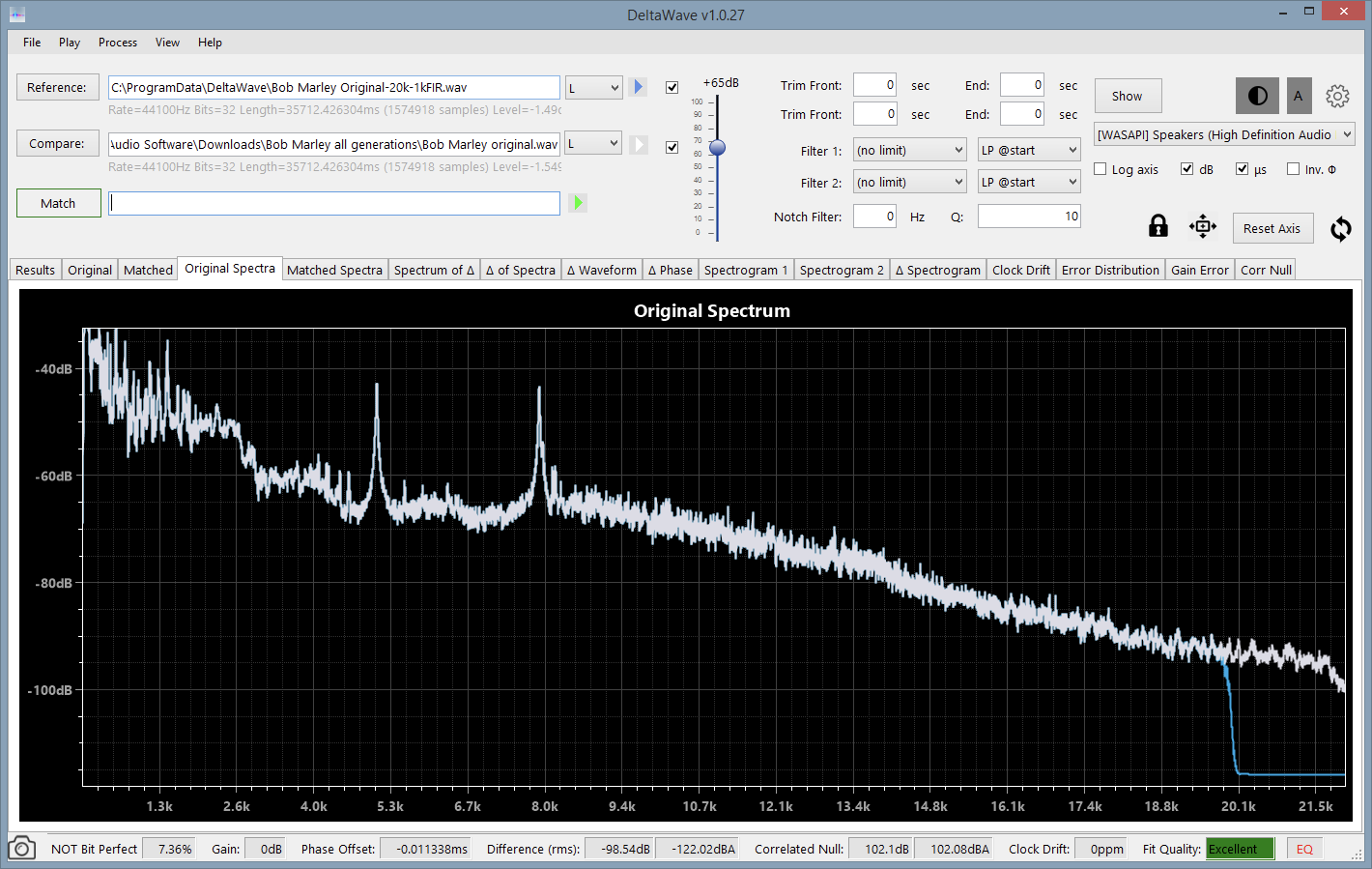This screenshot has width=1372, height=869.
Task: Uncheck the µs checkbox
Action: (1243, 169)
